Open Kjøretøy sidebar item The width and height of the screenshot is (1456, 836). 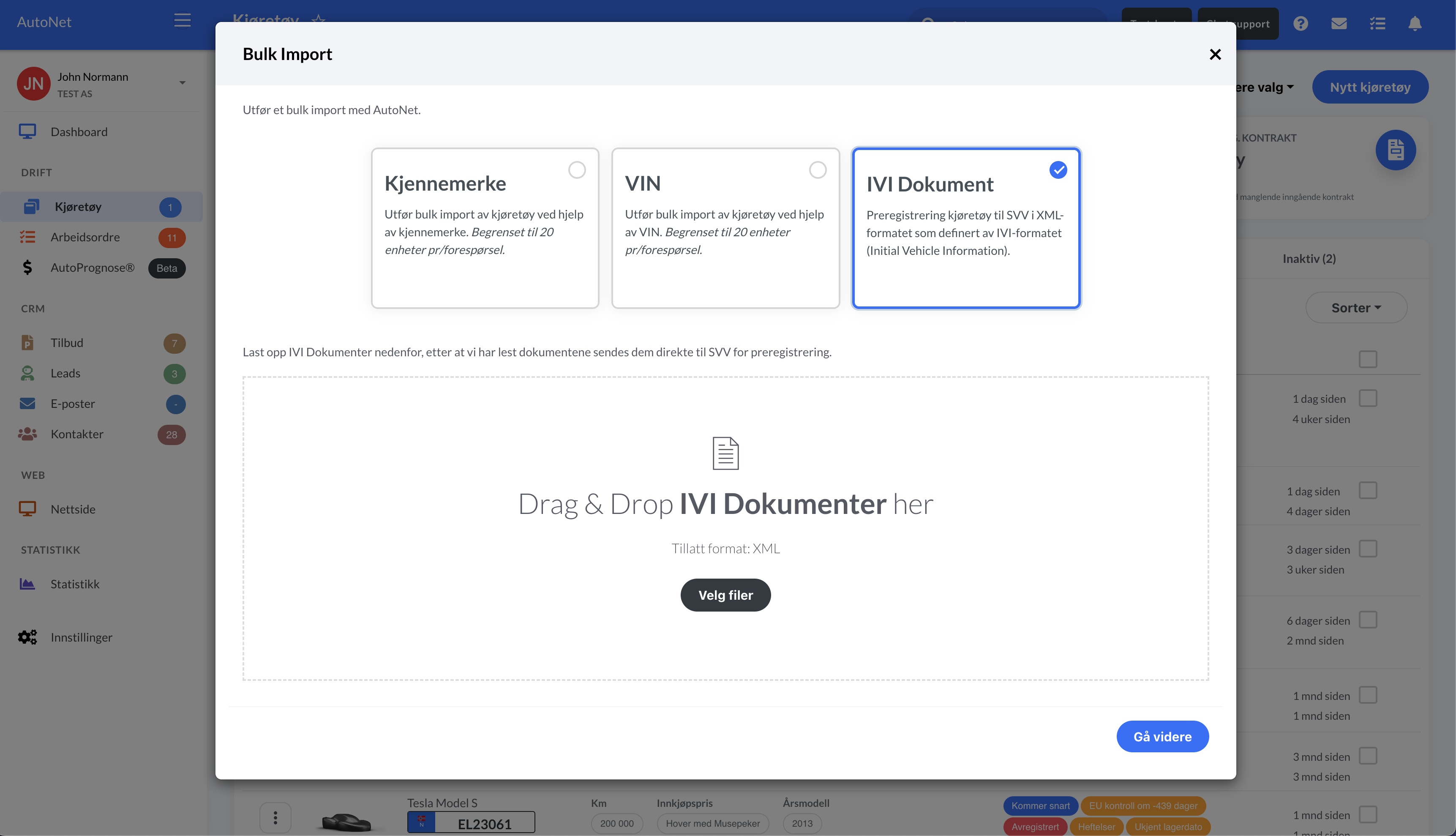(101, 207)
